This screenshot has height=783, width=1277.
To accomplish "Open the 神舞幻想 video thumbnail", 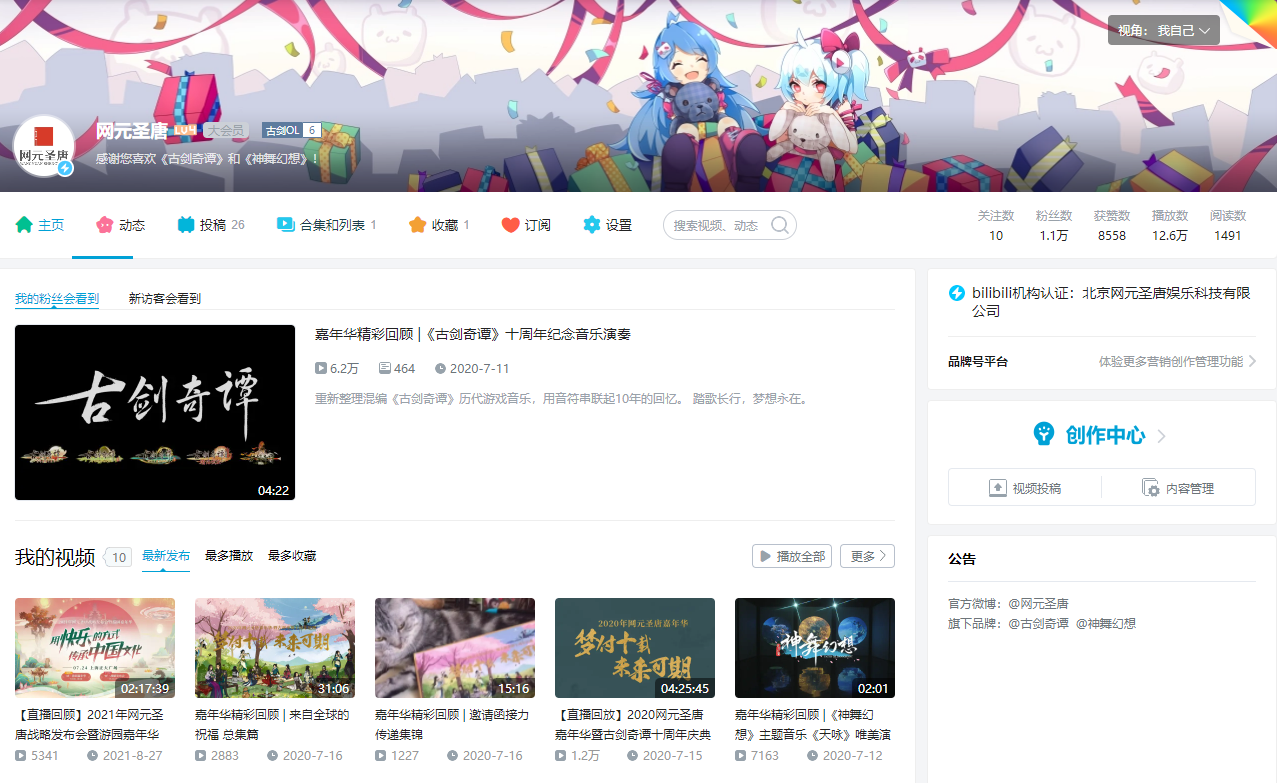I will [815, 648].
